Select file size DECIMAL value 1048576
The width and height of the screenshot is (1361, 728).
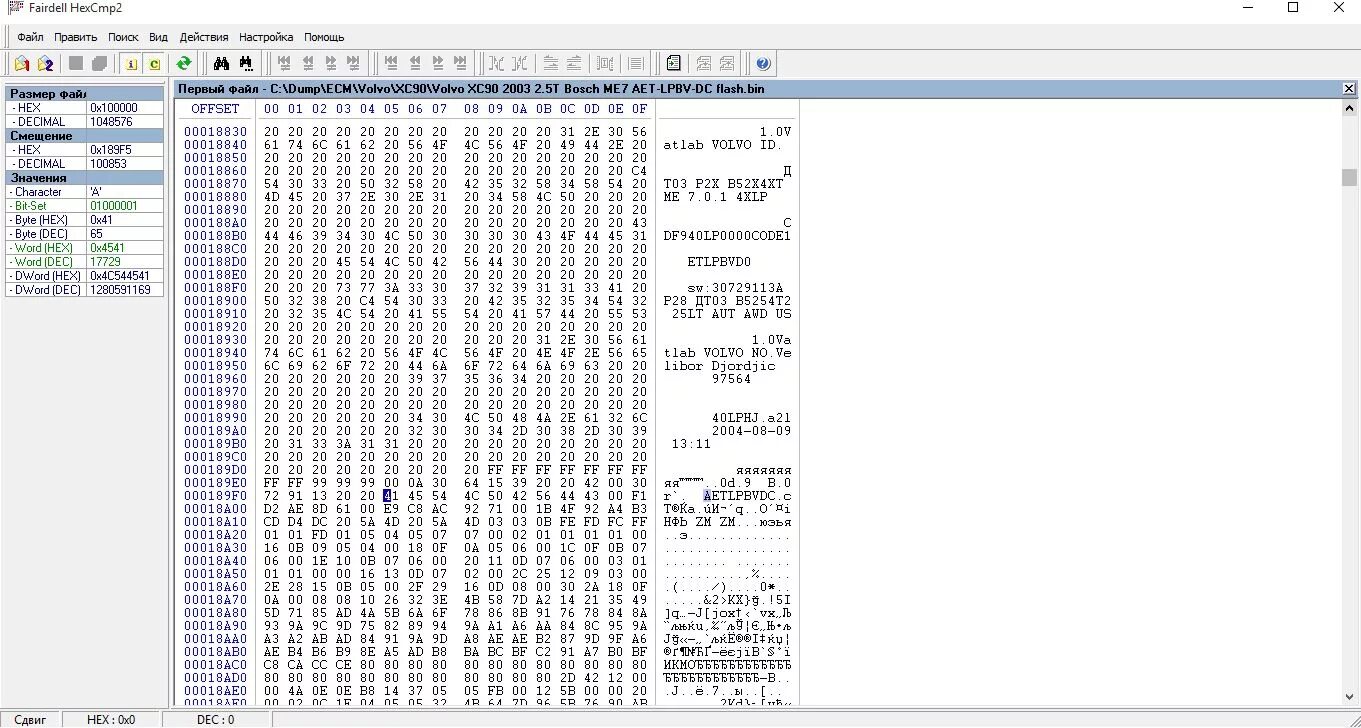[x=125, y=122]
